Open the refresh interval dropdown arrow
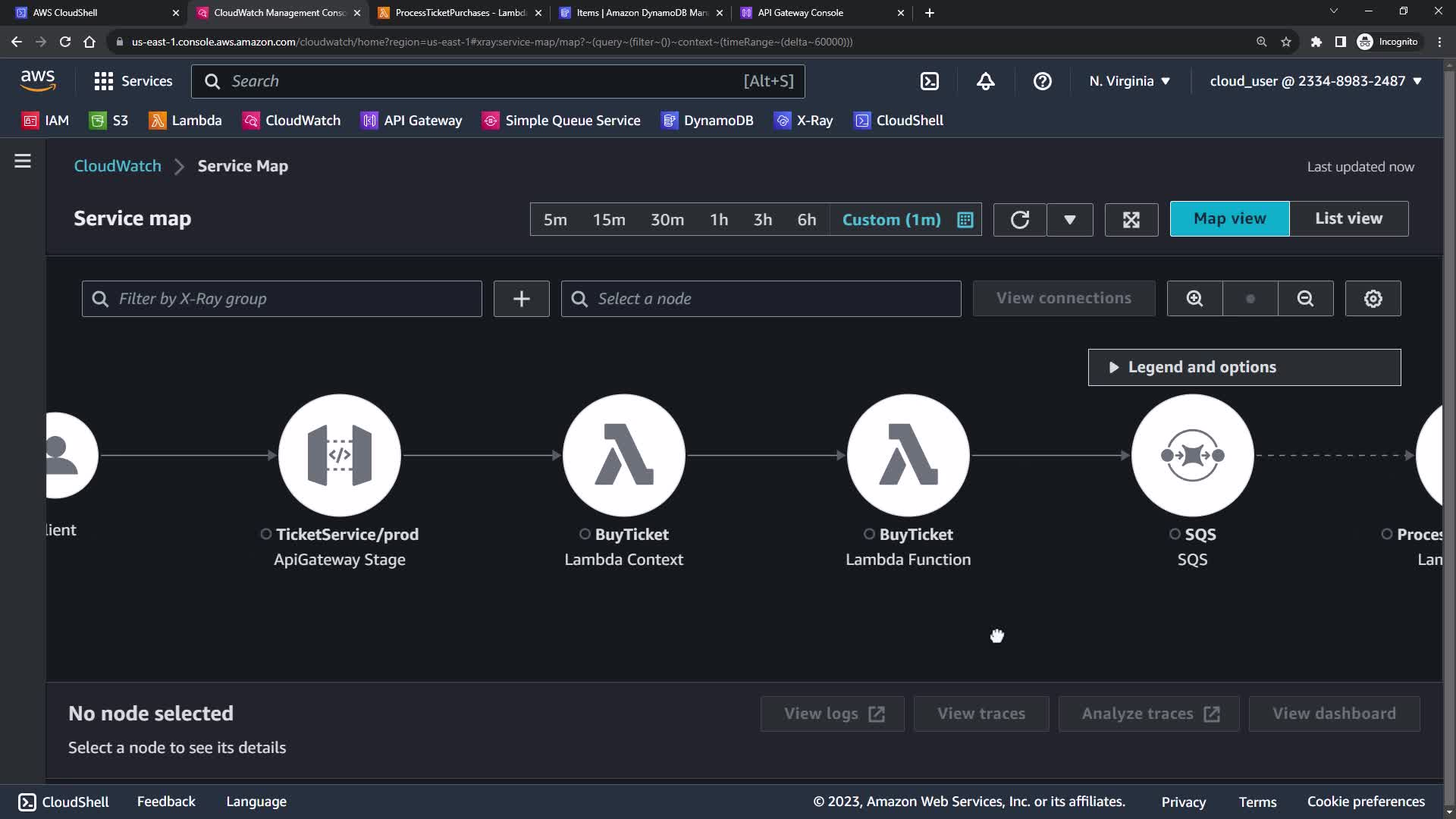This screenshot has height=819, width=1456. 1069,220
